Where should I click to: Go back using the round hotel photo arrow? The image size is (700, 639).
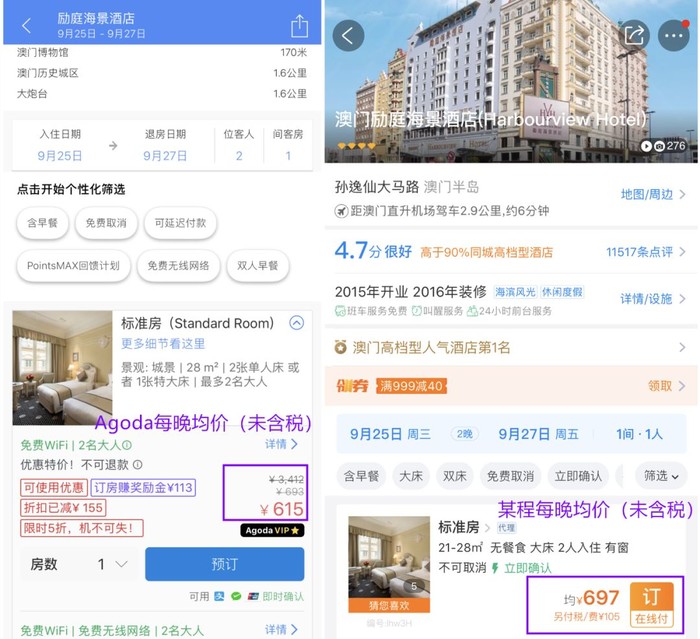pos(348,36)
